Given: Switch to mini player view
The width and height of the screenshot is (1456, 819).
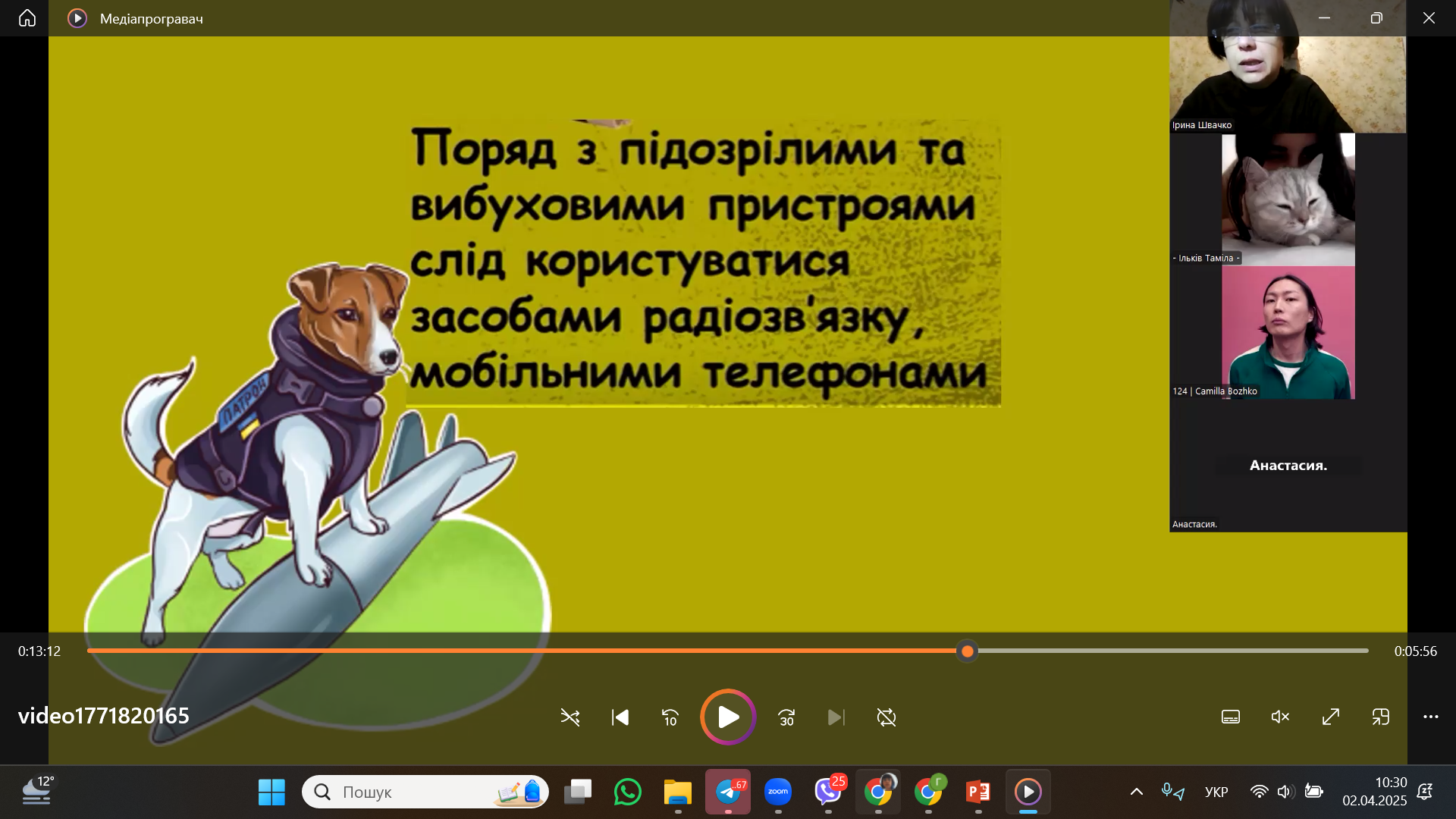Looking at the screenshot, I should pos(1381,717).
